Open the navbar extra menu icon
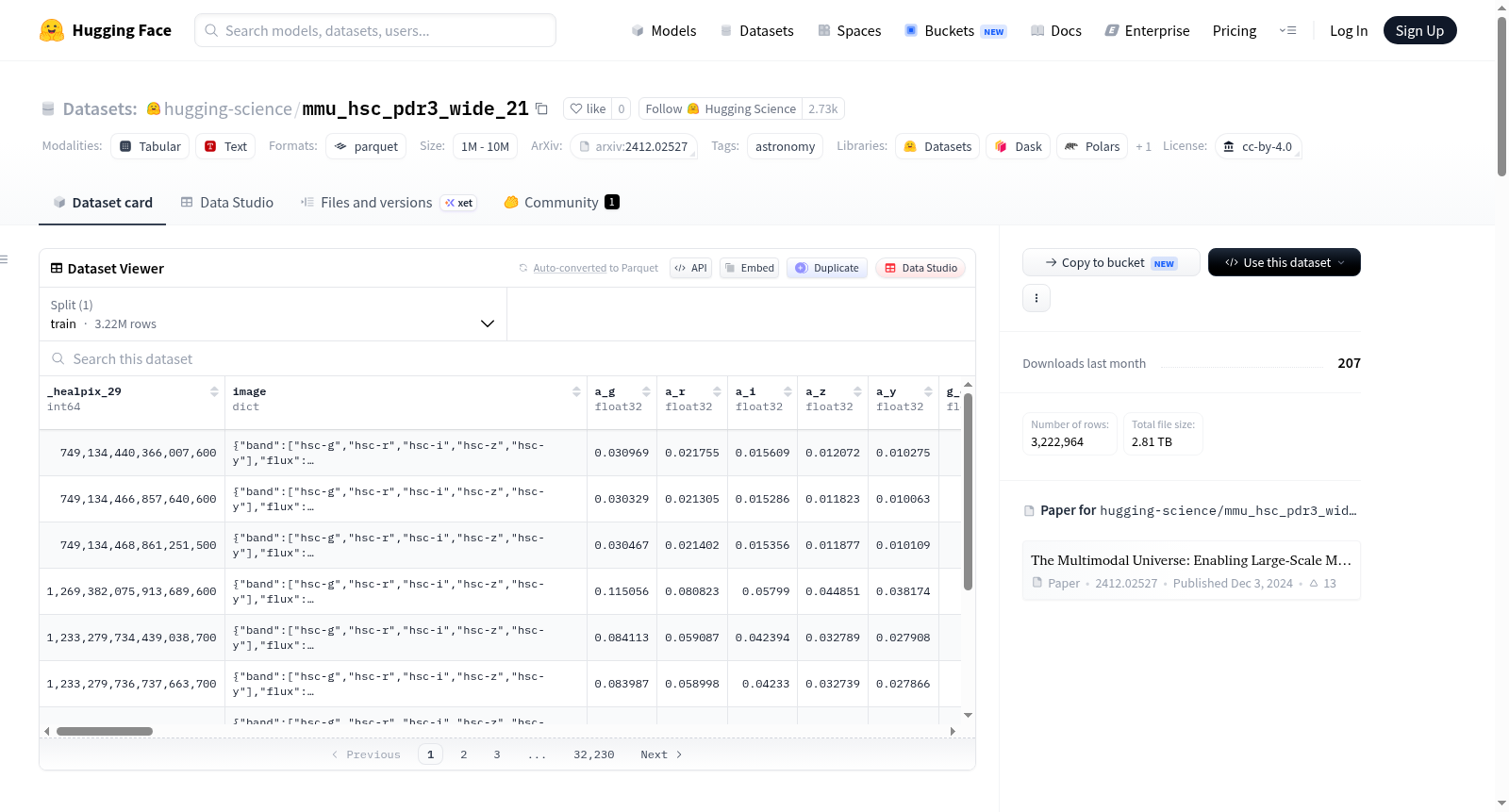The height and width of the screenshot is (812, 1509). (1287, 30)
